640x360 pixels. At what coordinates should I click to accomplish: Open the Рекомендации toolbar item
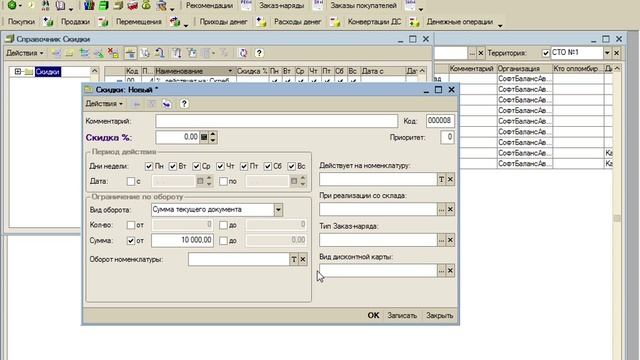(209, 6)
